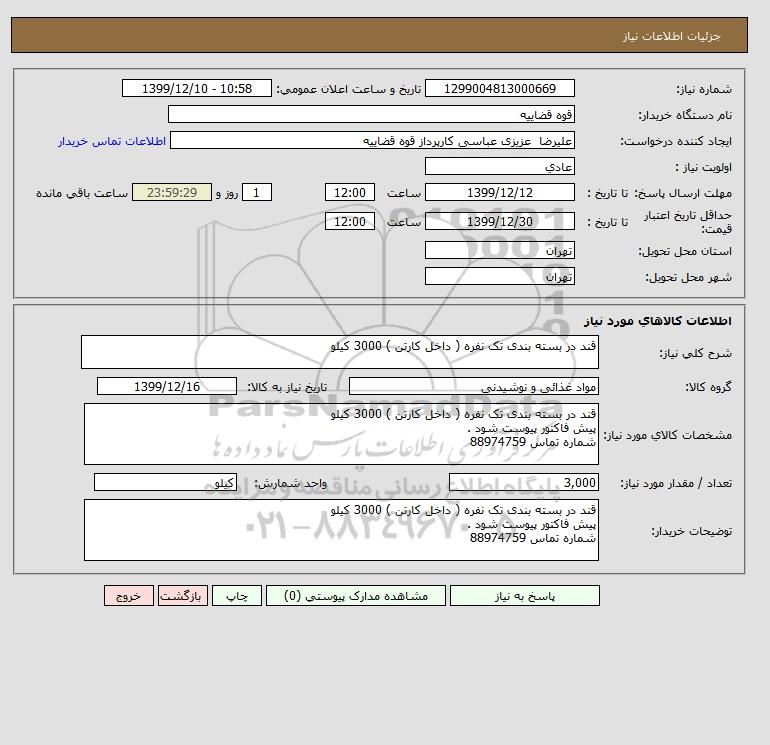Click the پاسخ به نیاز button
The height and width of the screenshot is (745, 770).
[524, 596]
